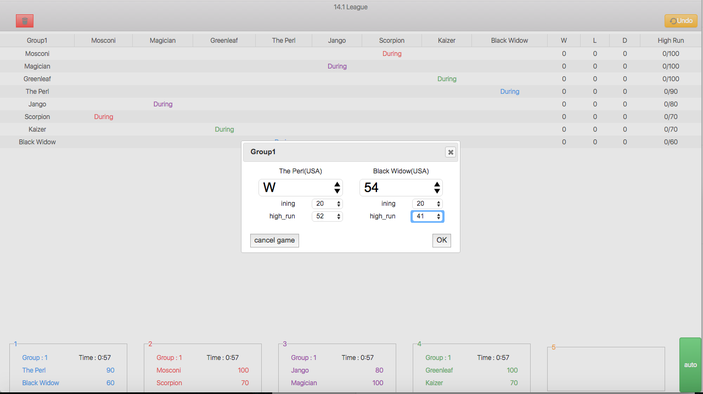Image resolution: width=703 pixels, height=394 pixels.
Task: Click the cancel game button
Action: (274, 240)
